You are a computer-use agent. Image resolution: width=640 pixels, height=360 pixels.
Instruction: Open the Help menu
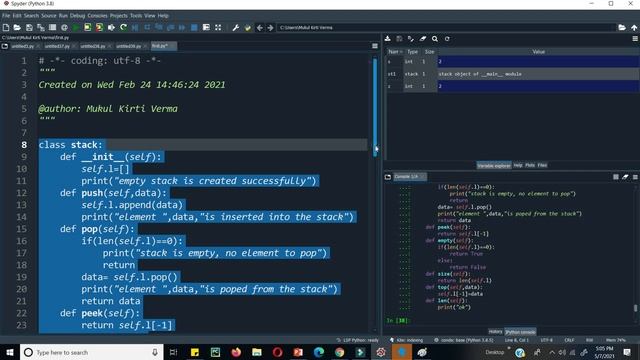tap(163, 16)
